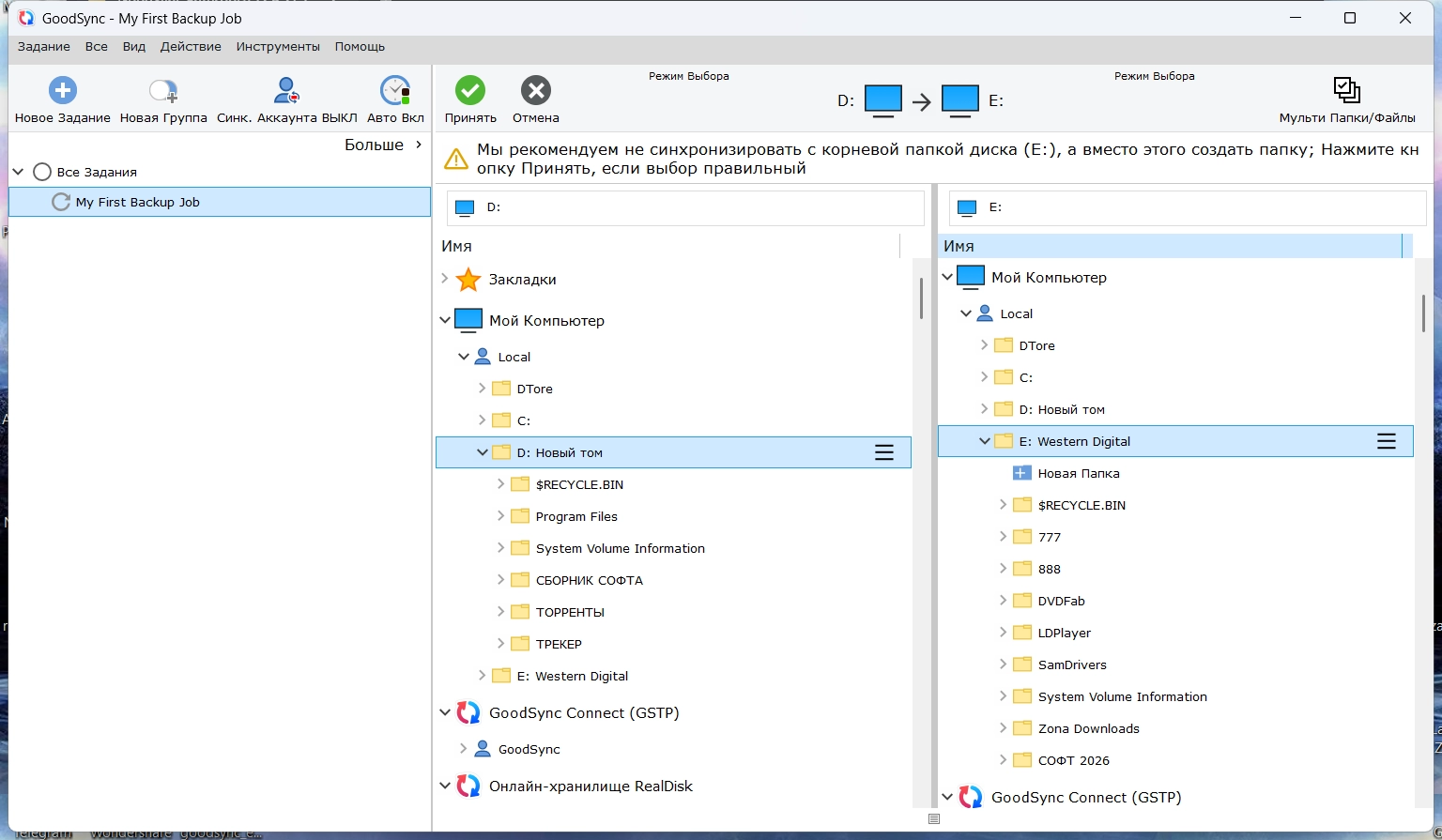
Task: Expand the ТОРРЕНТЫ folder
Action: click(501, 612)
